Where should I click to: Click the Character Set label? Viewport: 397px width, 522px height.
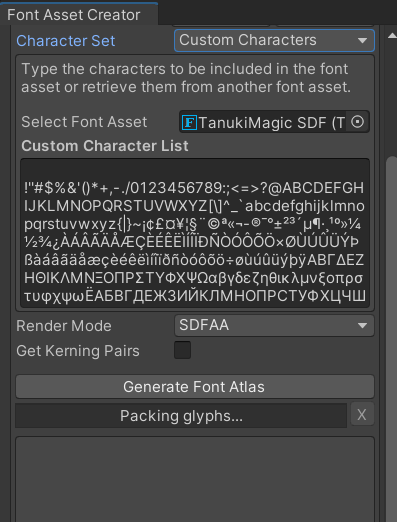pyautogui.click(x=66, y=41)
